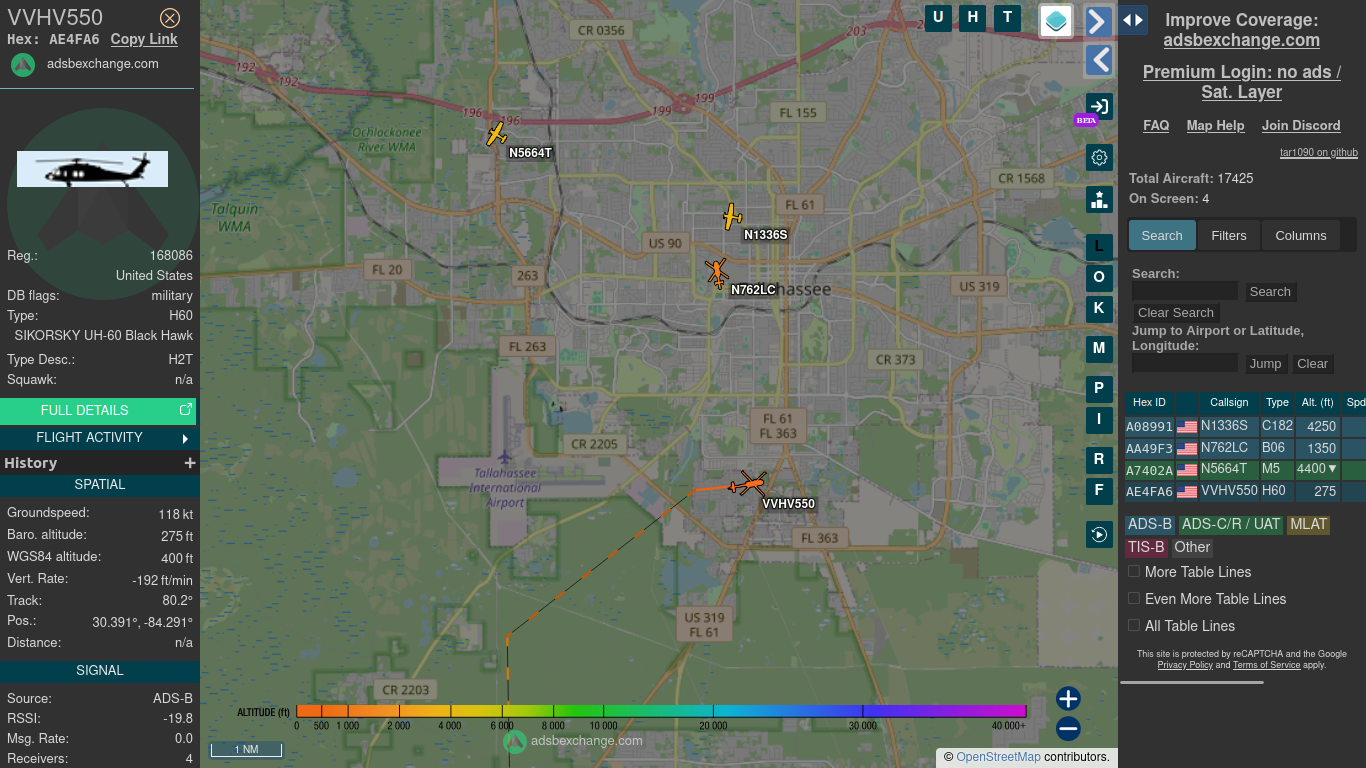Screen dimensions: 1366x768
Task: Toggle the H map button
Action: tap(973, 17)
